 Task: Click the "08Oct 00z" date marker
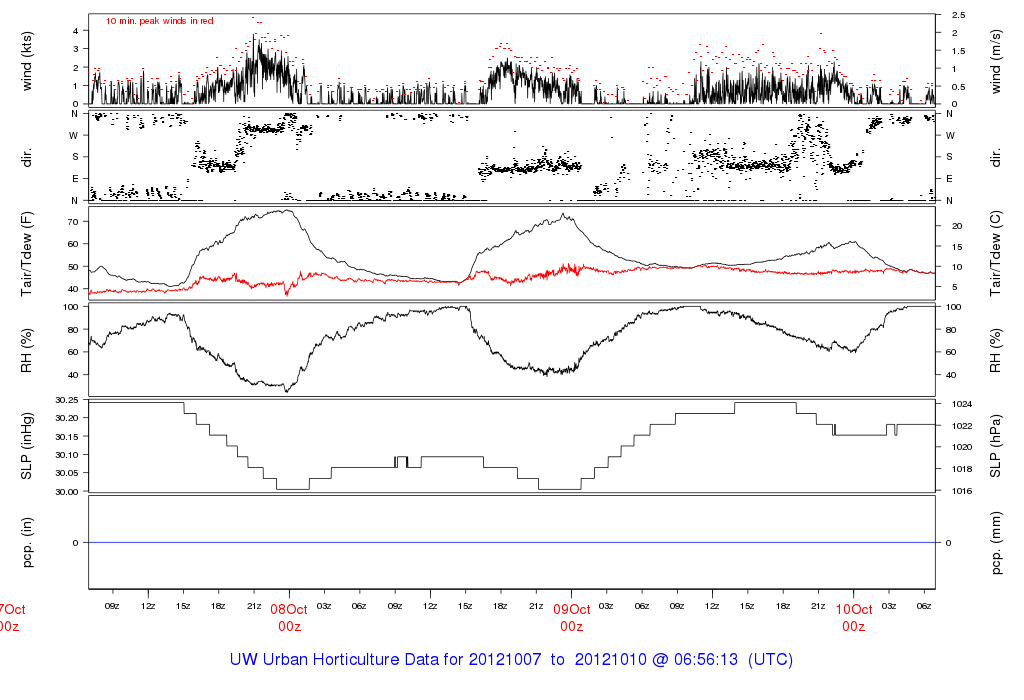pos(289,618)
